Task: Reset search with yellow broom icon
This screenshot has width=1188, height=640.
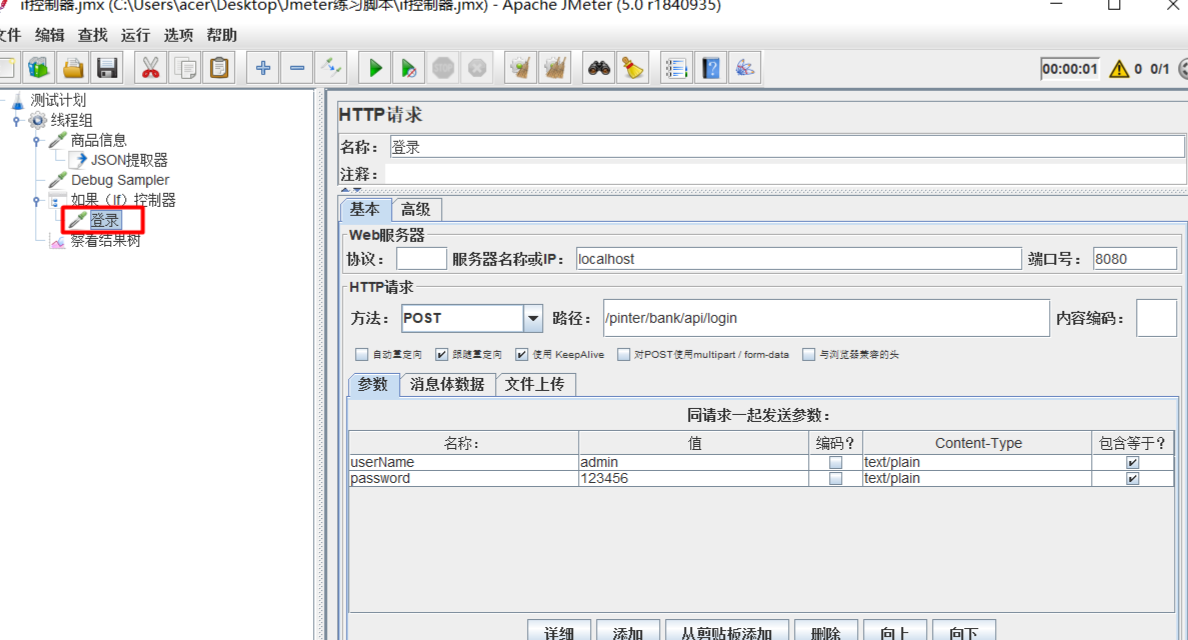Action: coord(633,68)
